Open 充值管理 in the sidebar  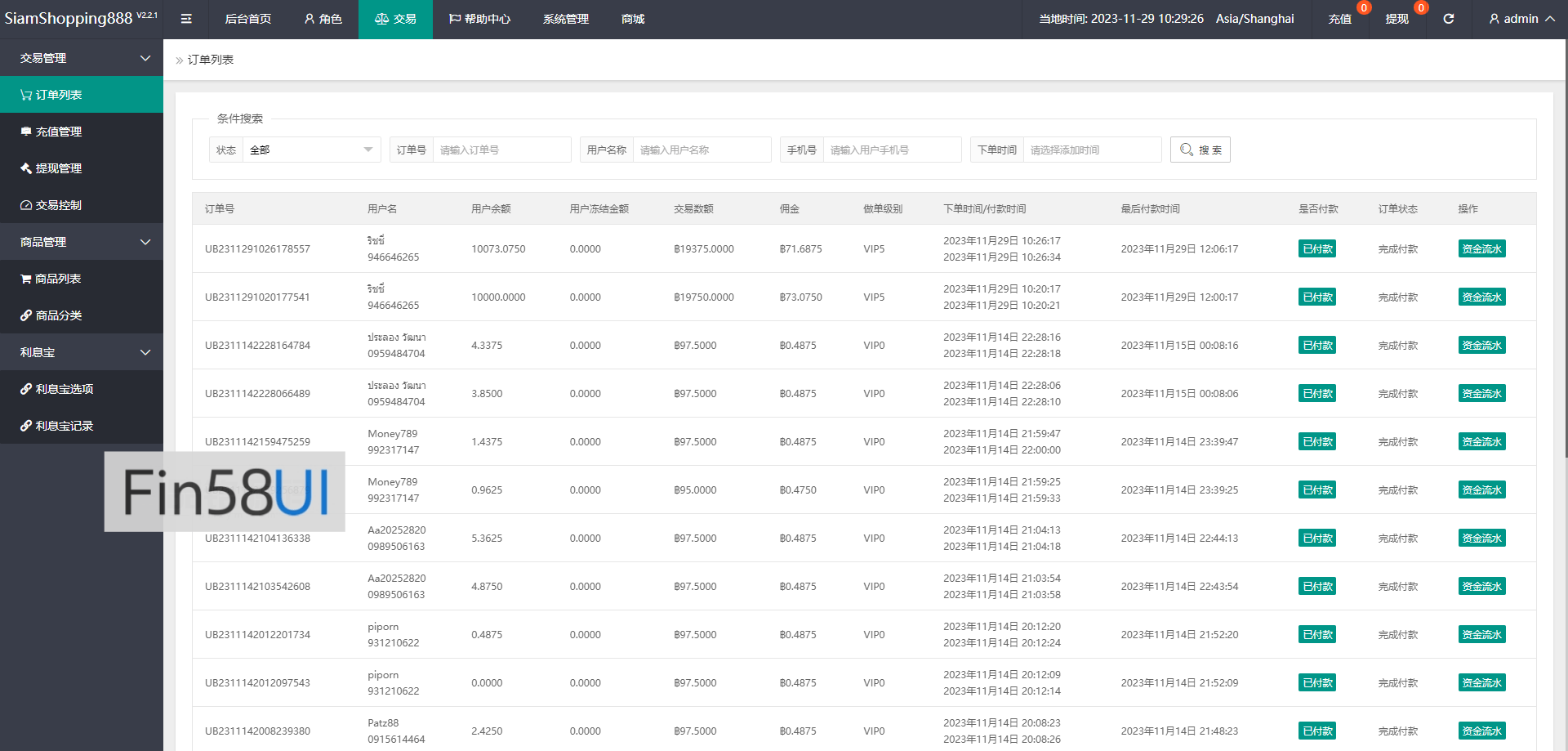point(58,132)
